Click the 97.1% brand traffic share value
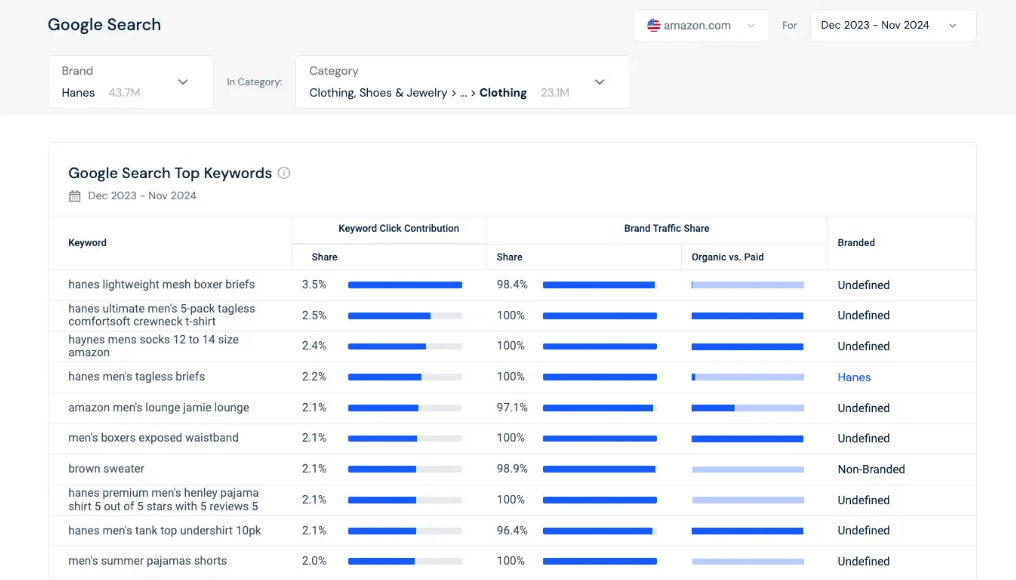This screenshot has width=1016, height=580. pyautogui.click(x=512, y=408)
